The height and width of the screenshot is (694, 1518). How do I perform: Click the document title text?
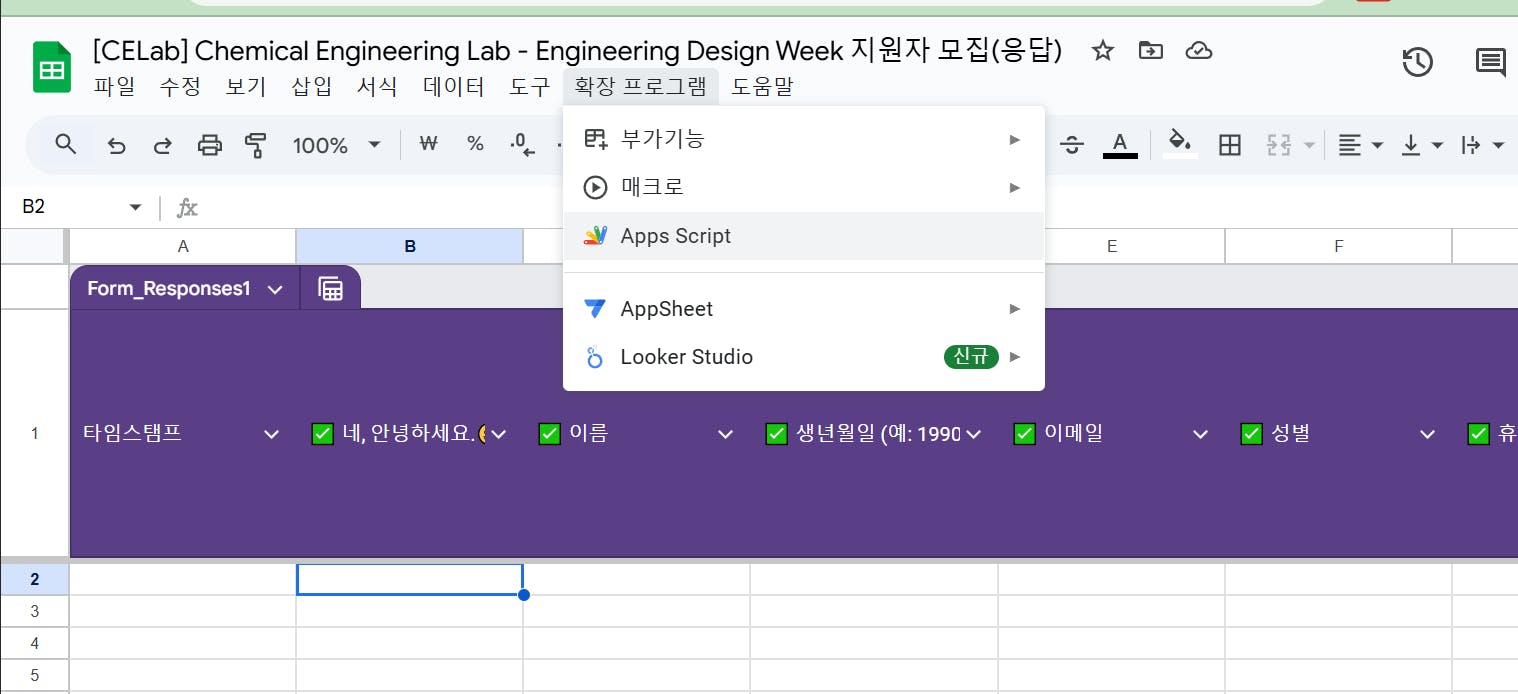click(577, 51)
